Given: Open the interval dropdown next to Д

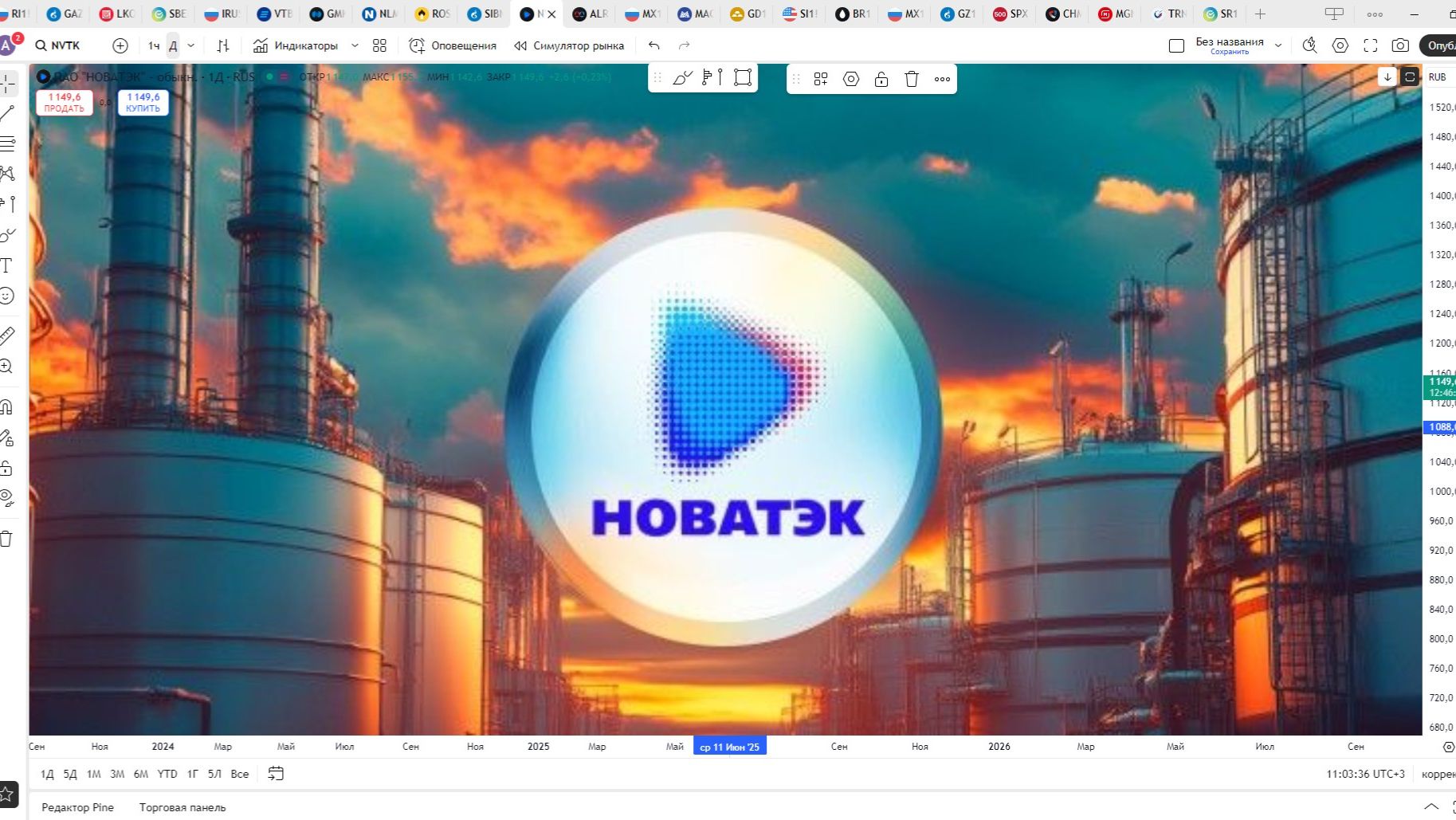Looking at the screenshot, I should 190,45.
